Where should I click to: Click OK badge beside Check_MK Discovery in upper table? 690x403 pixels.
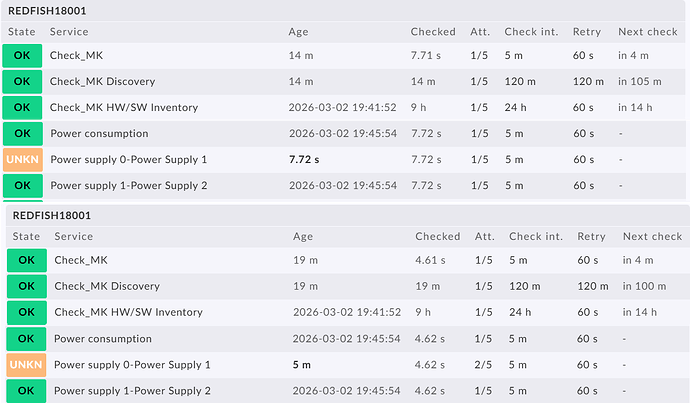(x=22, y=81)
